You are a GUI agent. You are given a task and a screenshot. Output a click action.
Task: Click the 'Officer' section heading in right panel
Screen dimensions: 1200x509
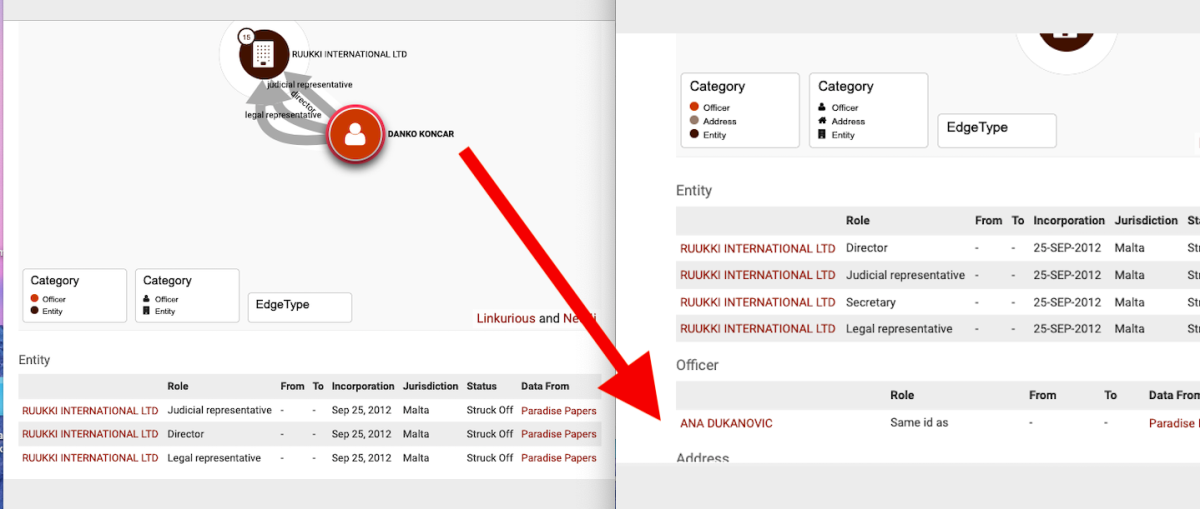point(697,365)
